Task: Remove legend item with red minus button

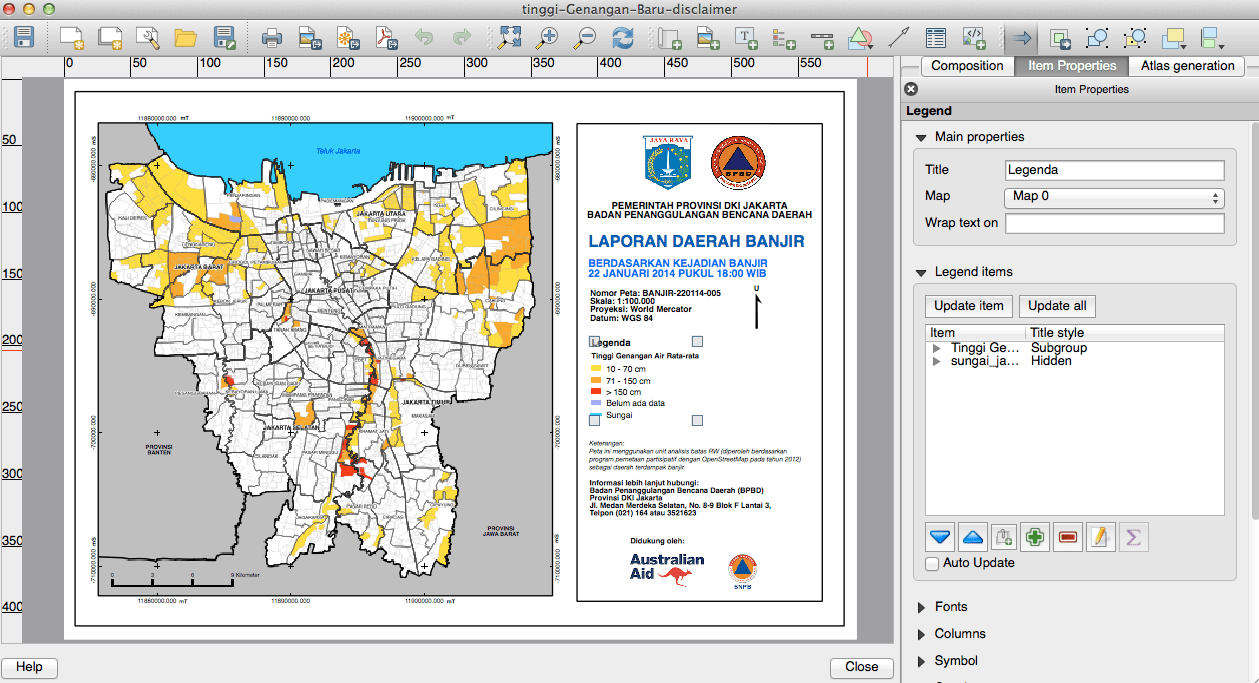Action: [1067, 537]
